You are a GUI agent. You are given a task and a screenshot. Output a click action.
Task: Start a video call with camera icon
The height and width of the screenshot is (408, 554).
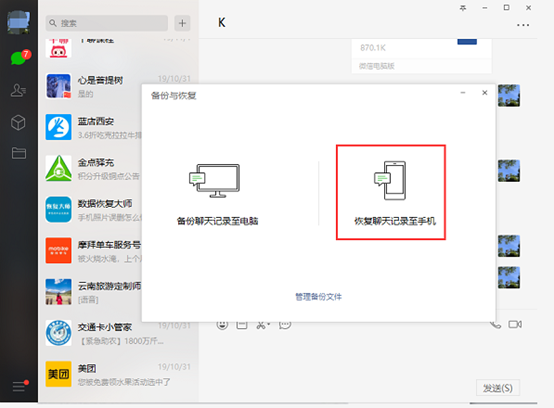click(515, 324)
